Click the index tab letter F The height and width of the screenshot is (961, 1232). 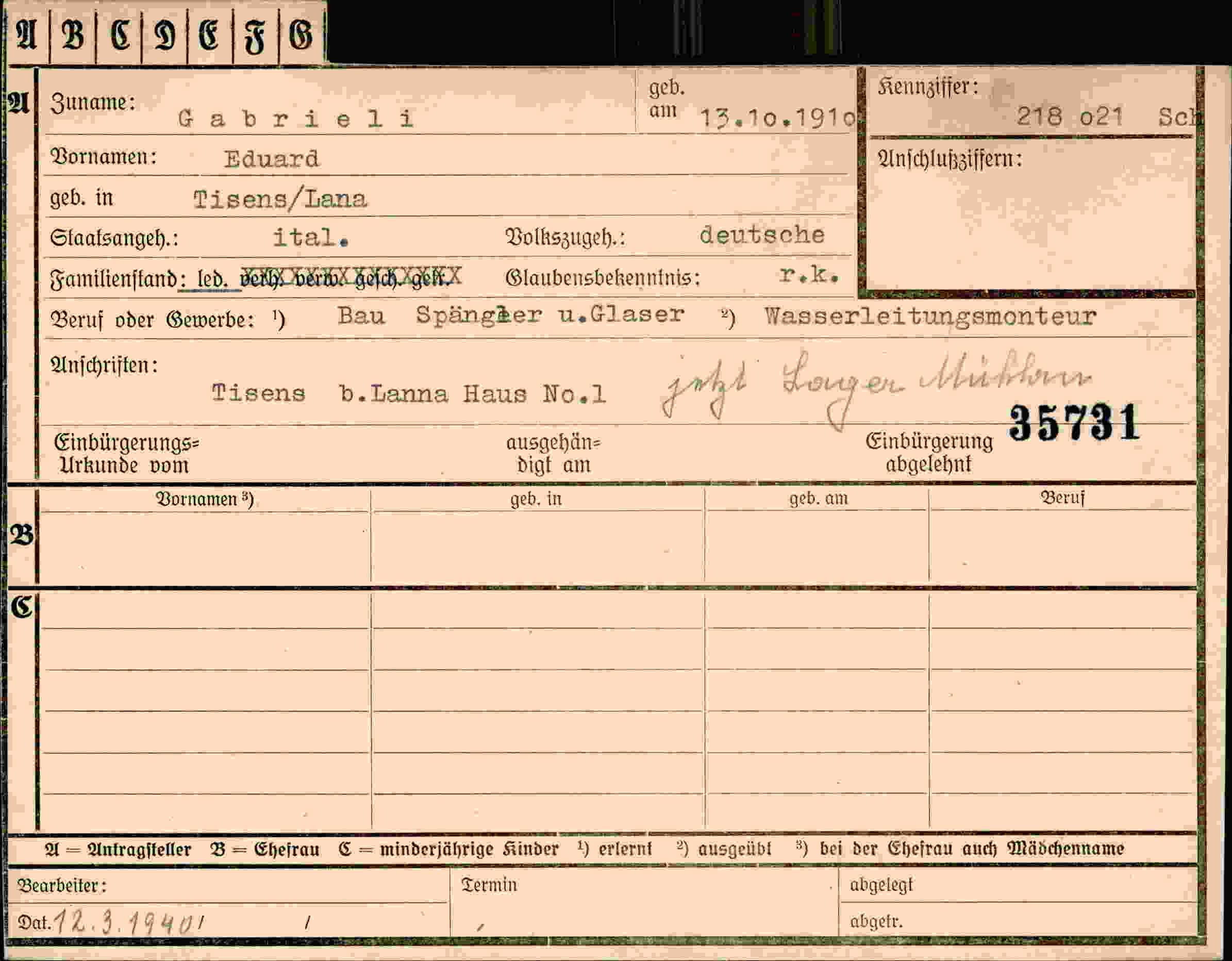[x=255, y=36]
